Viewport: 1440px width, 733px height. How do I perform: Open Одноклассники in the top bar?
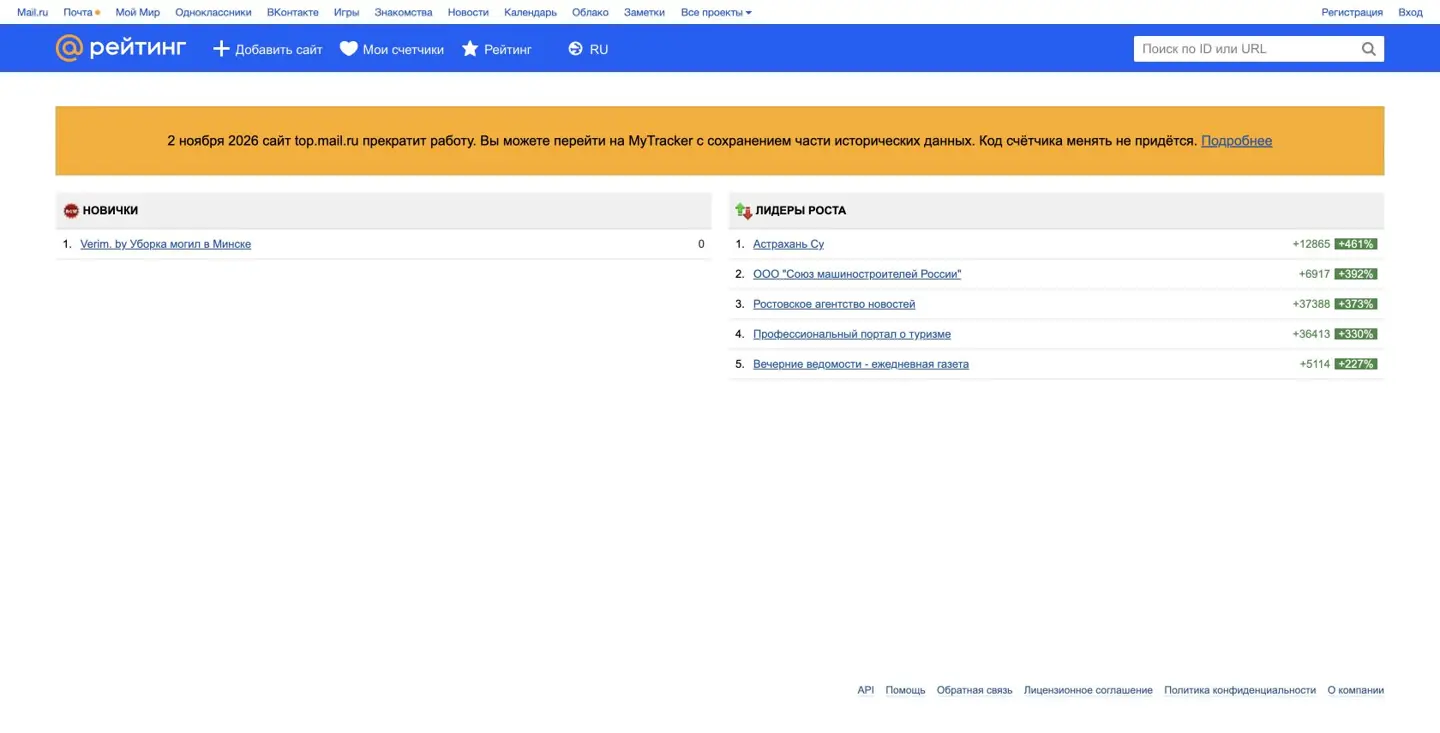(213, 13)
